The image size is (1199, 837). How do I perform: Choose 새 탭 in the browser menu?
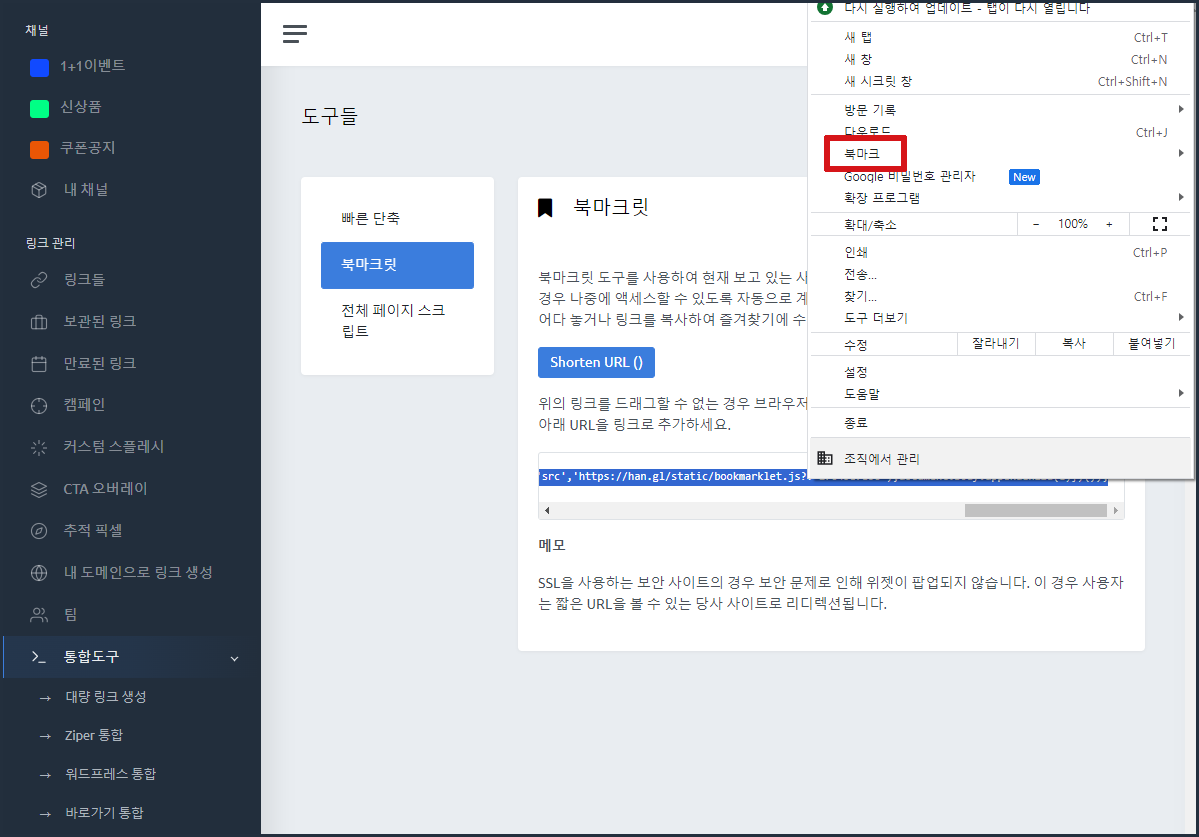[1001, 37]
